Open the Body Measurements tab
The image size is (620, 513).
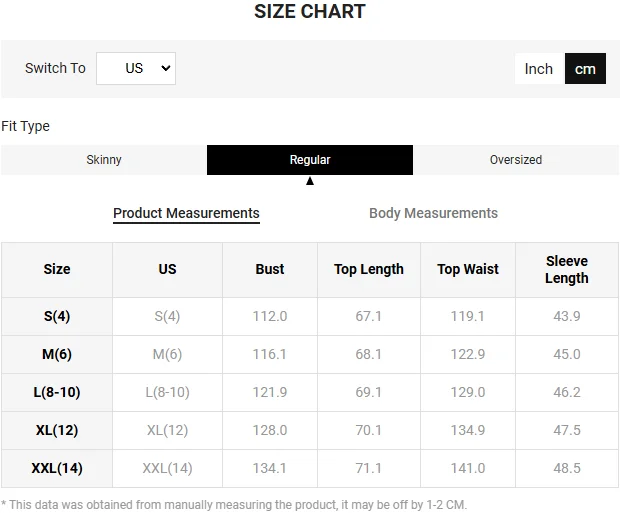point(433,213)
